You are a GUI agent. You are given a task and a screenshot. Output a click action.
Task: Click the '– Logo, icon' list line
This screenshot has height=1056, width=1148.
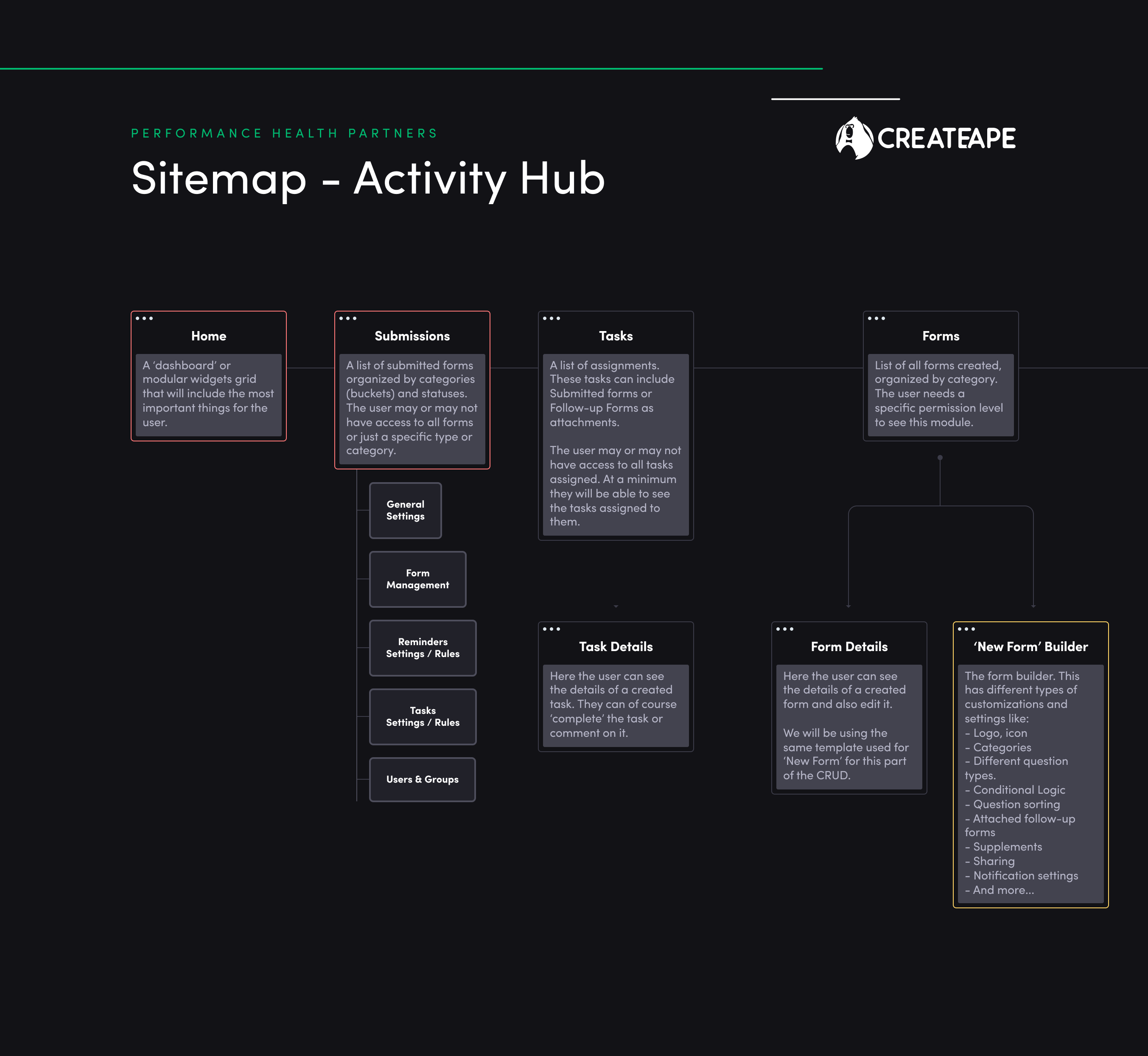pos(996,733)
